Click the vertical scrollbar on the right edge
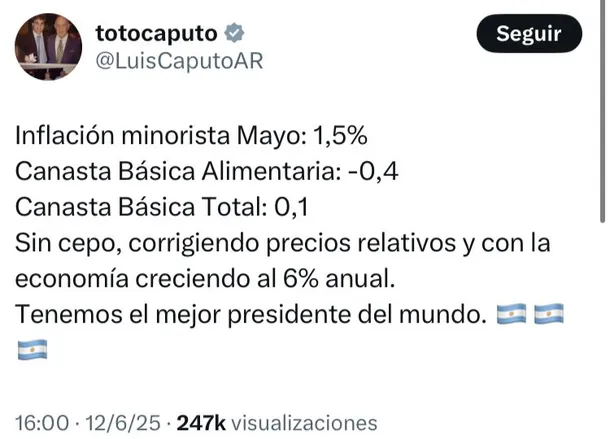This screenshot has height=439, width=610. coord(602,110)
